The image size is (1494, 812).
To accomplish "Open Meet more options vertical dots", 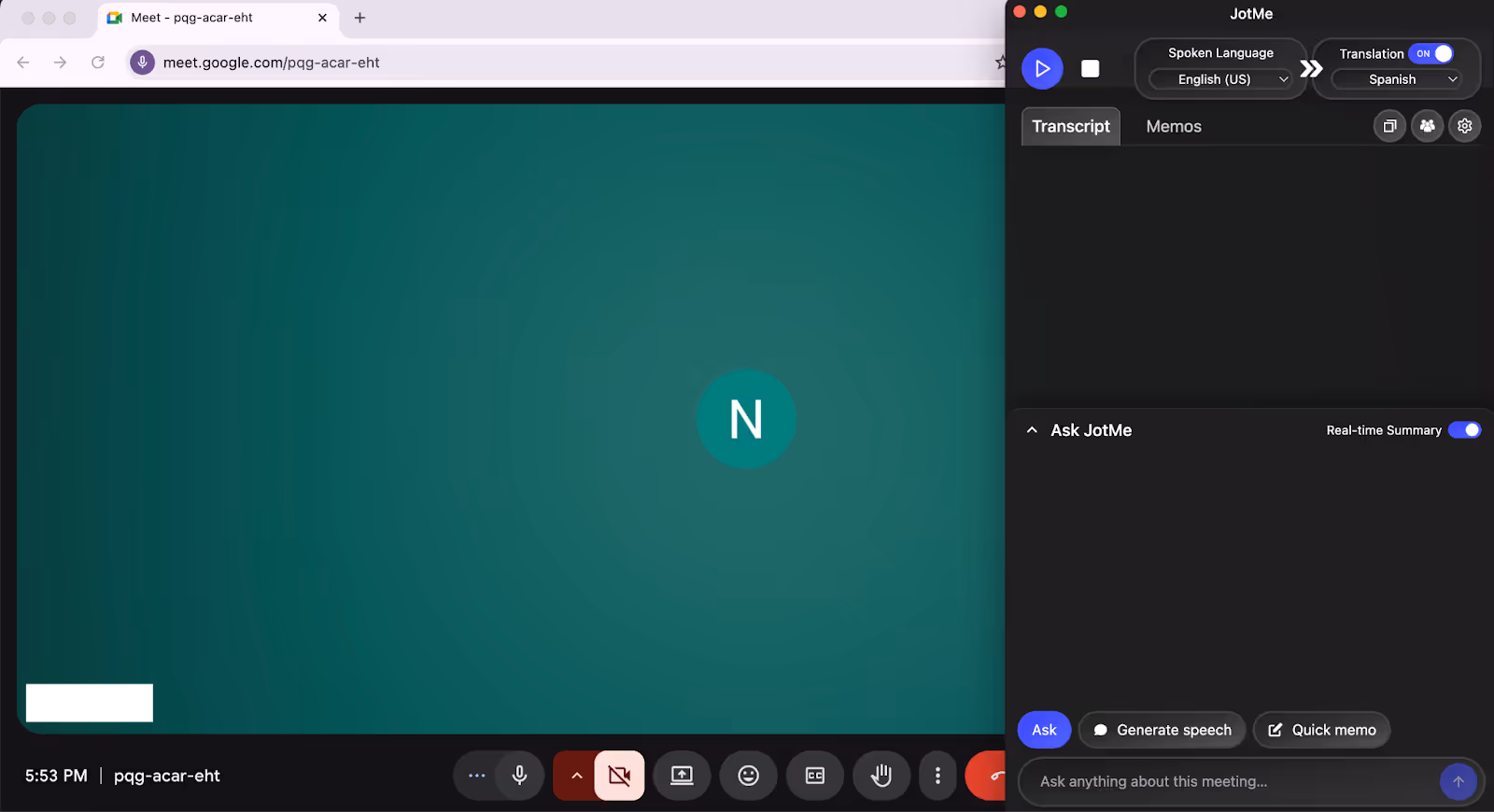I will 937,776.
